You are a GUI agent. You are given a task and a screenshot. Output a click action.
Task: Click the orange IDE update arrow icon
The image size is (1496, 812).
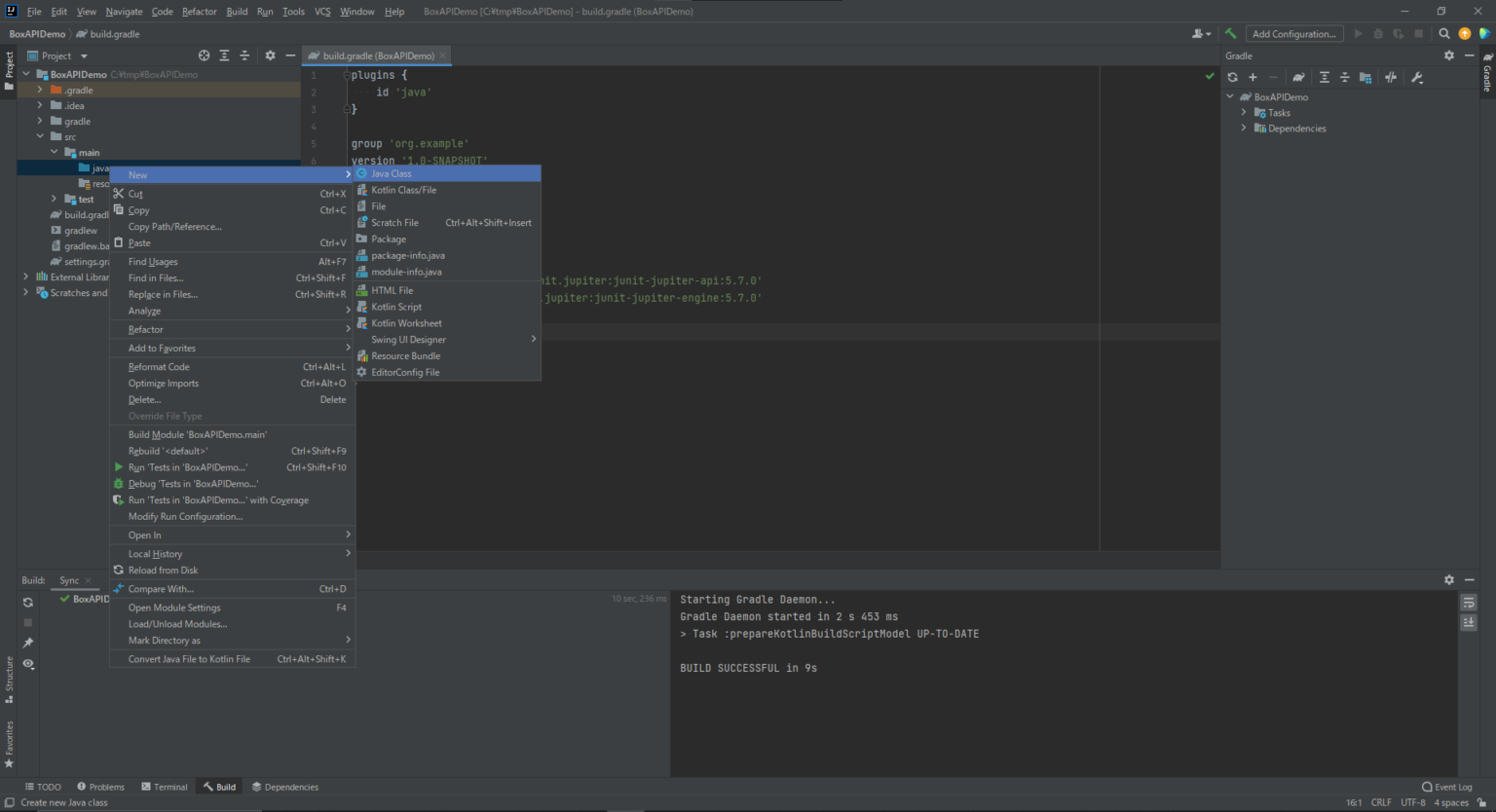point(1465,33)
